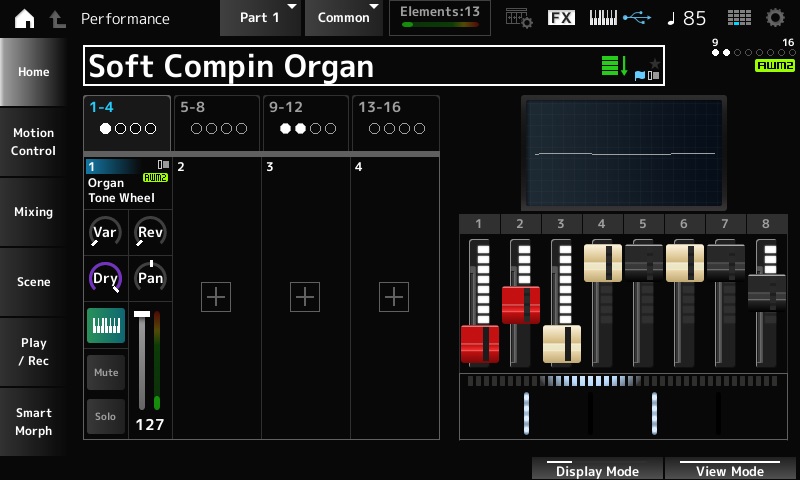
Task: Click the exit up-arrow icon
Action: pos(57,18)
